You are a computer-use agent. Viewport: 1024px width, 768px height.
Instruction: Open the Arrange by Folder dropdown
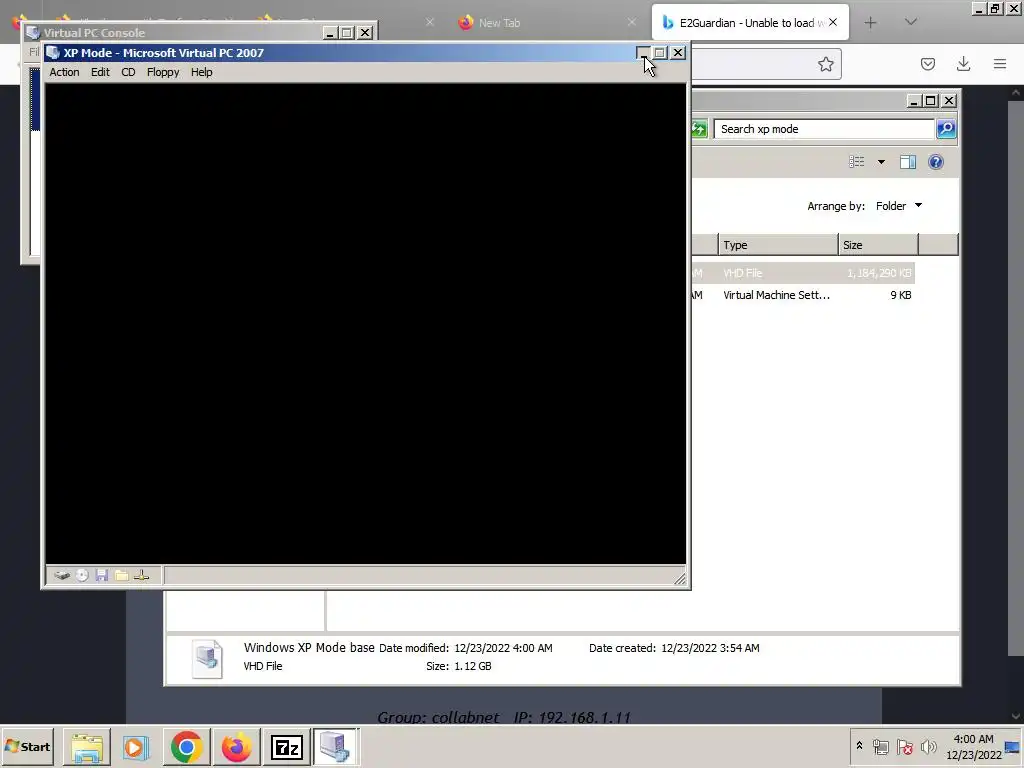click(x=899, y=206)
